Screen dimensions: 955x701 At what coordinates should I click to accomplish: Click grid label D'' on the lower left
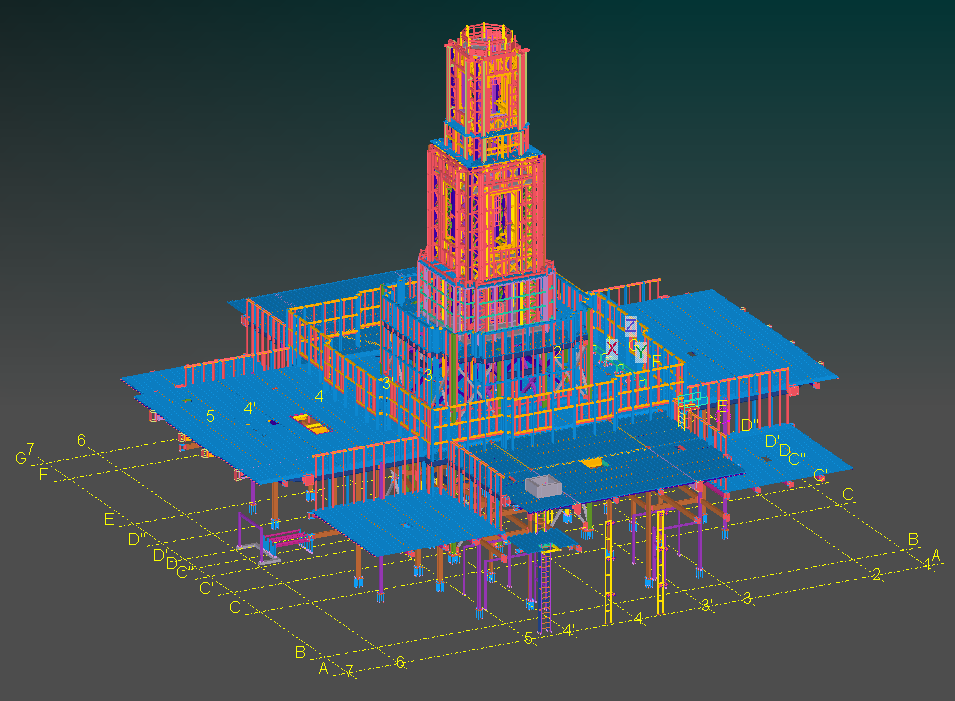pyautogui.click(x=135, y=539)
